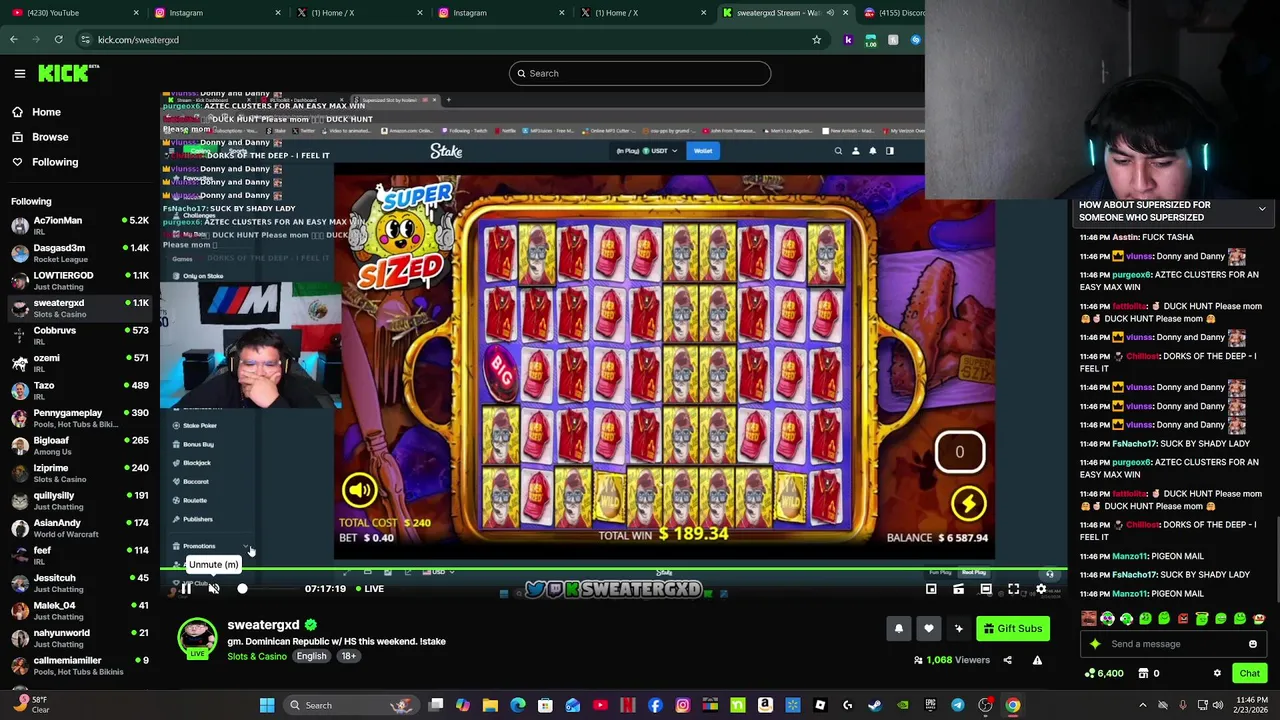Share the stream via share icon
Screen dimensions: 1280x720
(x=1007, y=660)
